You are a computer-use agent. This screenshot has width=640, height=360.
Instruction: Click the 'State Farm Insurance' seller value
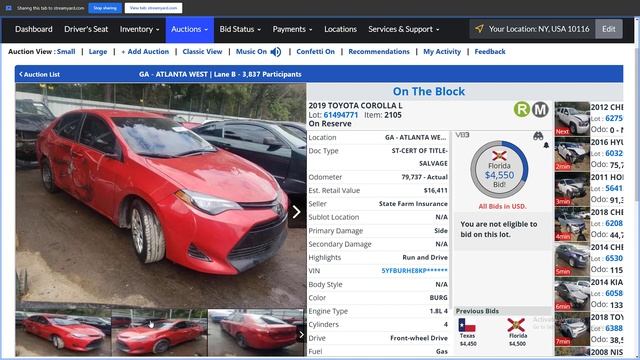tap(413, 204)
